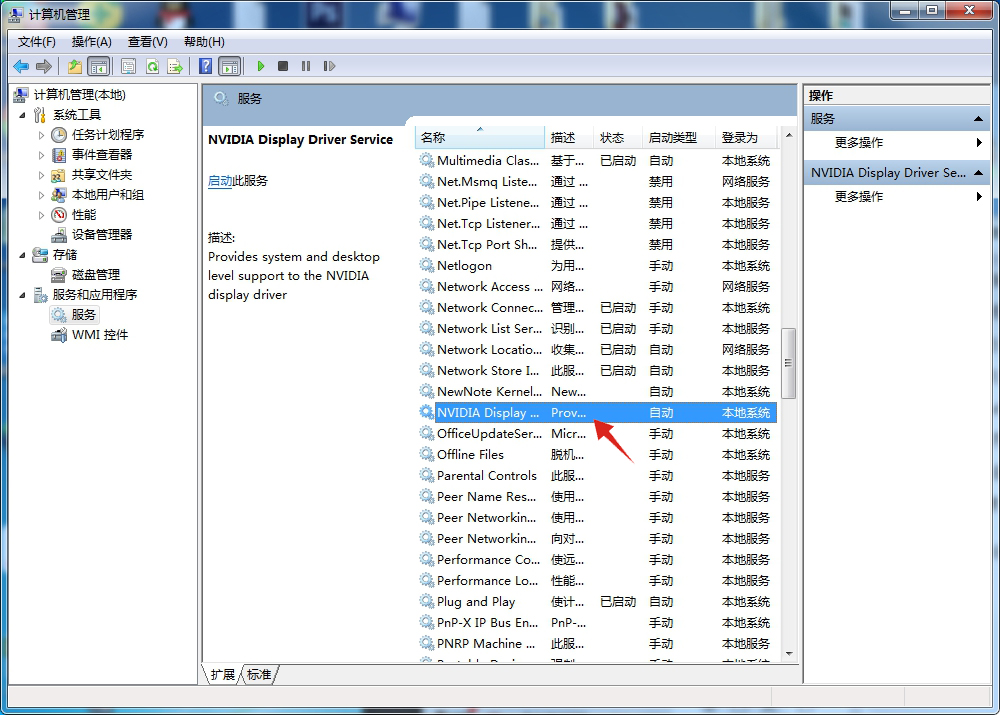The height and width of the screenshot is (715, 1000).
Task: Select the Network Access service row
Action: click(x=597, y=287)
